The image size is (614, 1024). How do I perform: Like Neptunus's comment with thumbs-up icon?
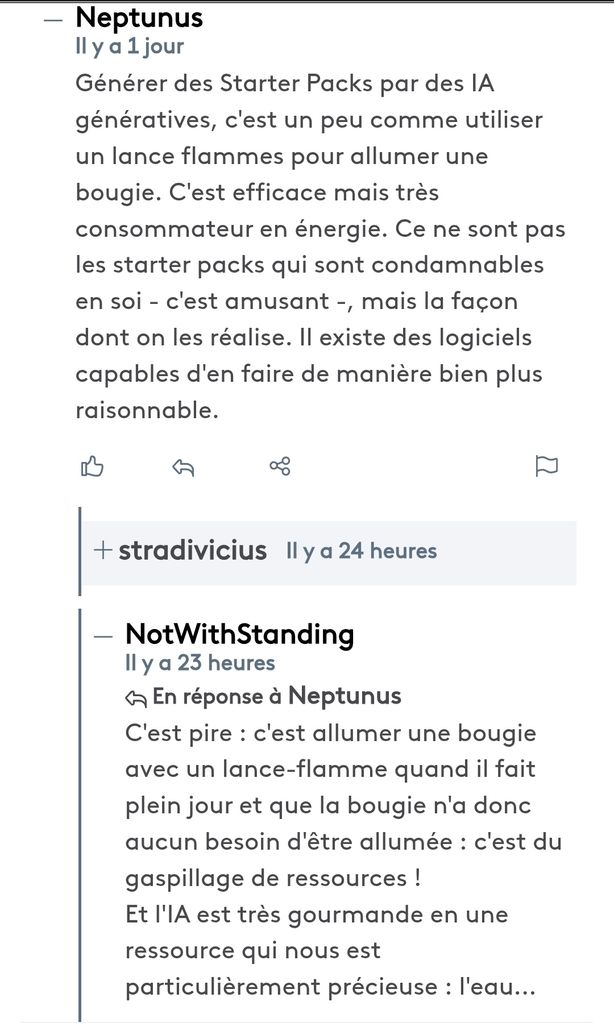(92, 466)
